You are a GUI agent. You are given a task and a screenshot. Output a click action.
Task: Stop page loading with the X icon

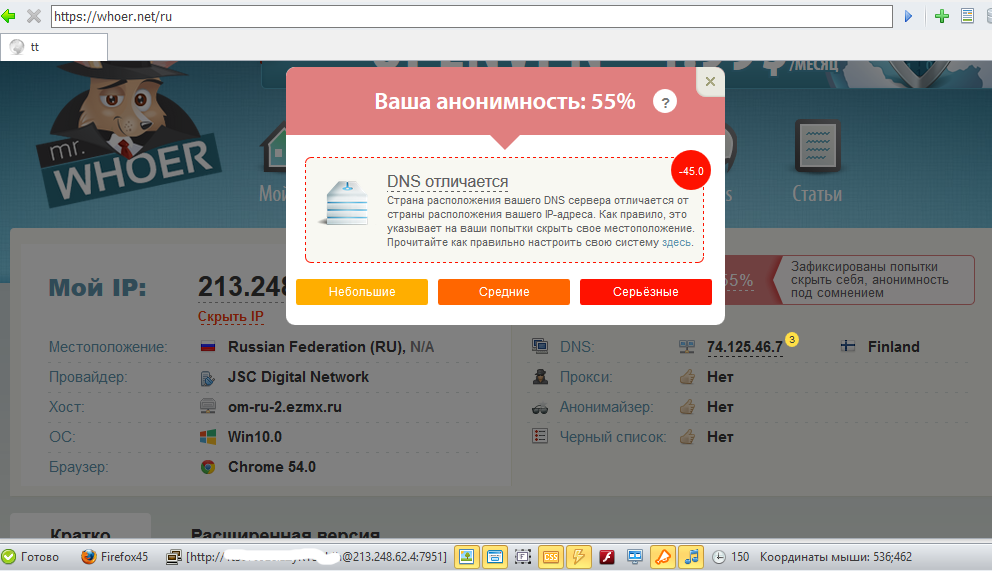[33, 16]
